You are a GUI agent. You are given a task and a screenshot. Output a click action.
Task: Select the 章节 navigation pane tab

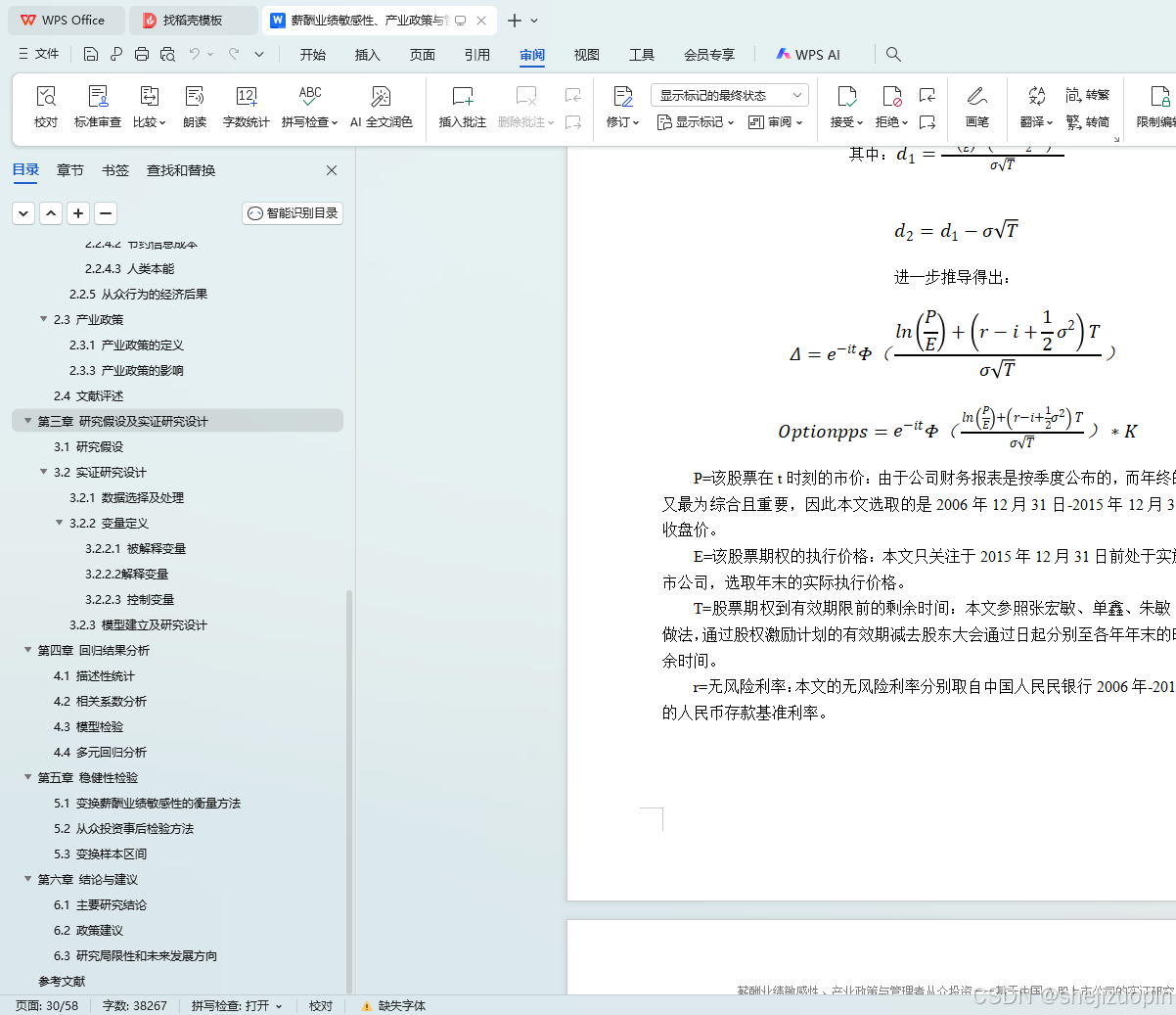tap(70, 170)
